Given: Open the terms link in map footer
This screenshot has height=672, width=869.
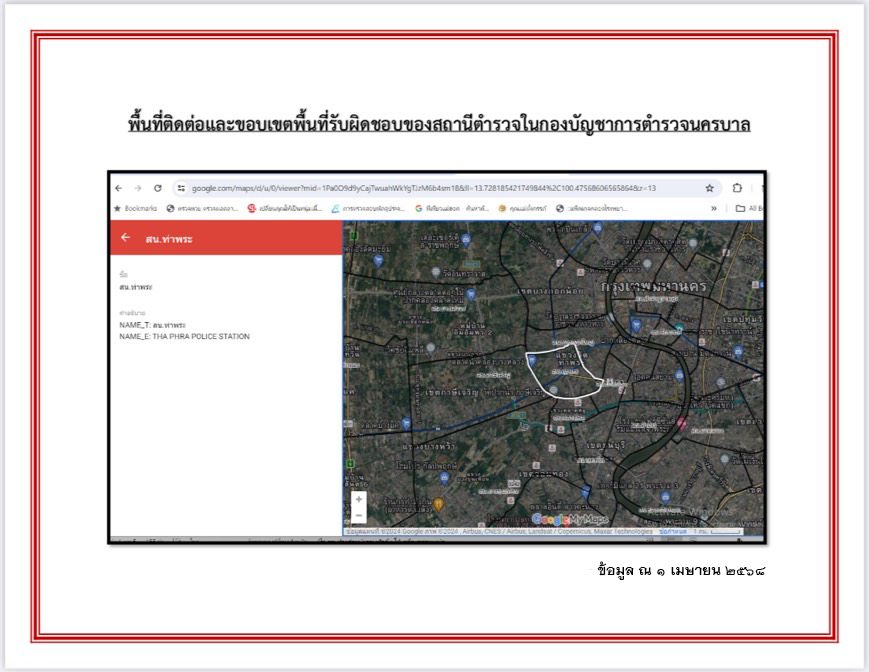Looking at the screenshot, I should point(673,532).
